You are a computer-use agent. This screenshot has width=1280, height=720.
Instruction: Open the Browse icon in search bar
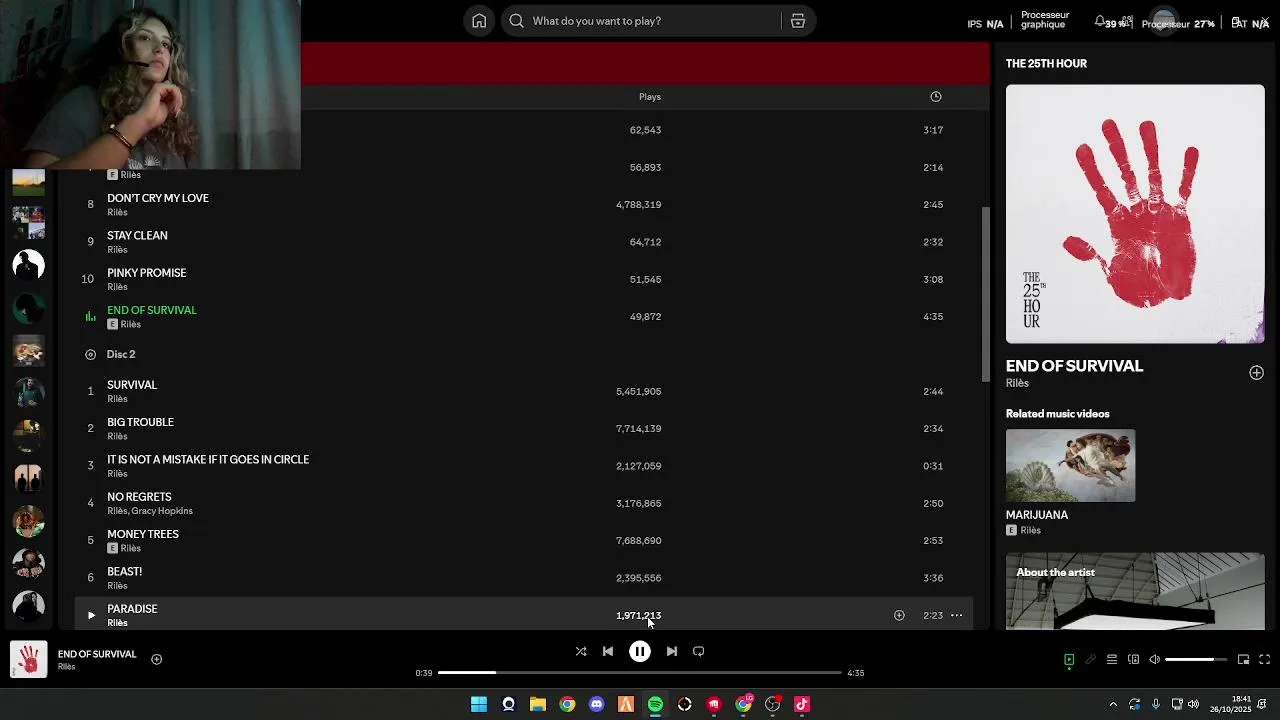click(798, 21)
